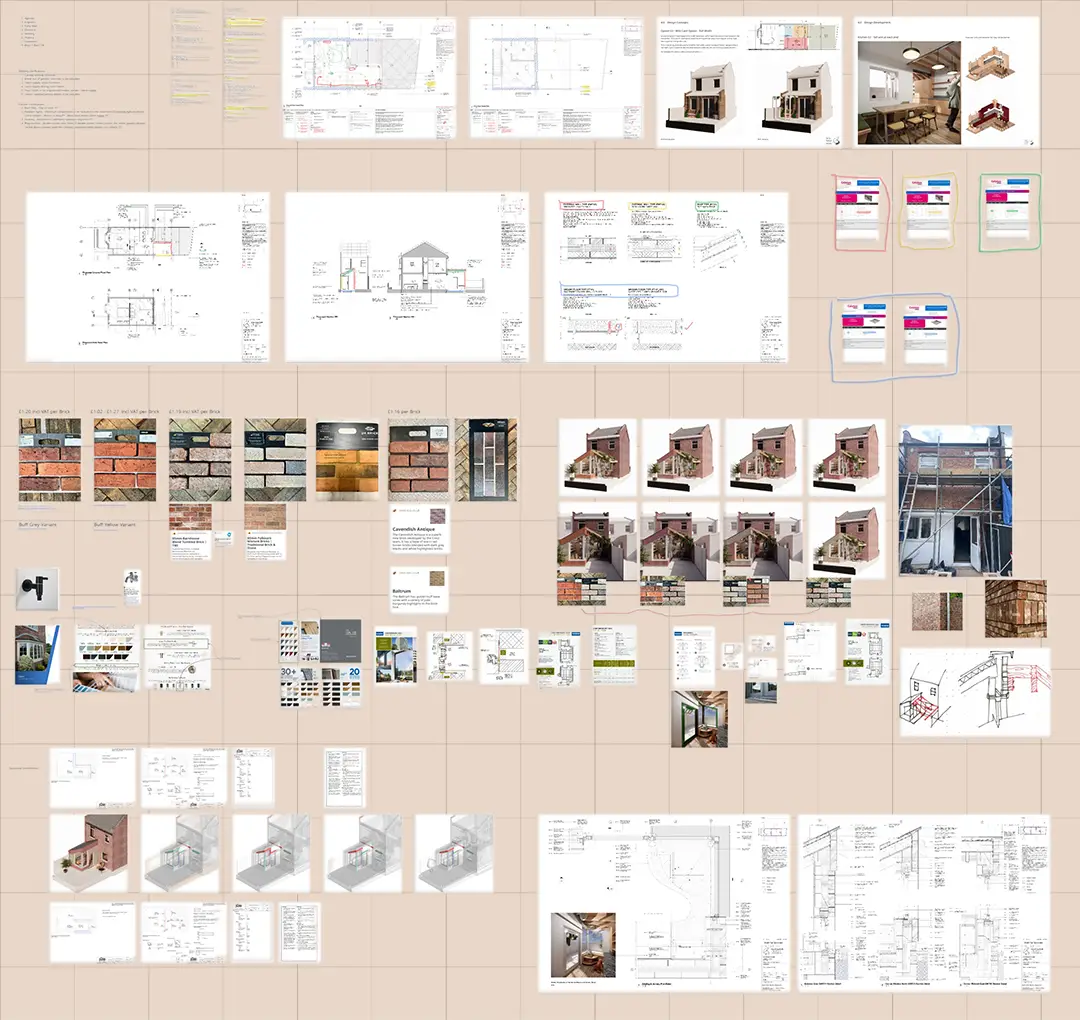Select the brick wall corner close-up photo
Viewport: 1080px width, 1020px height.
(1015, 609)
